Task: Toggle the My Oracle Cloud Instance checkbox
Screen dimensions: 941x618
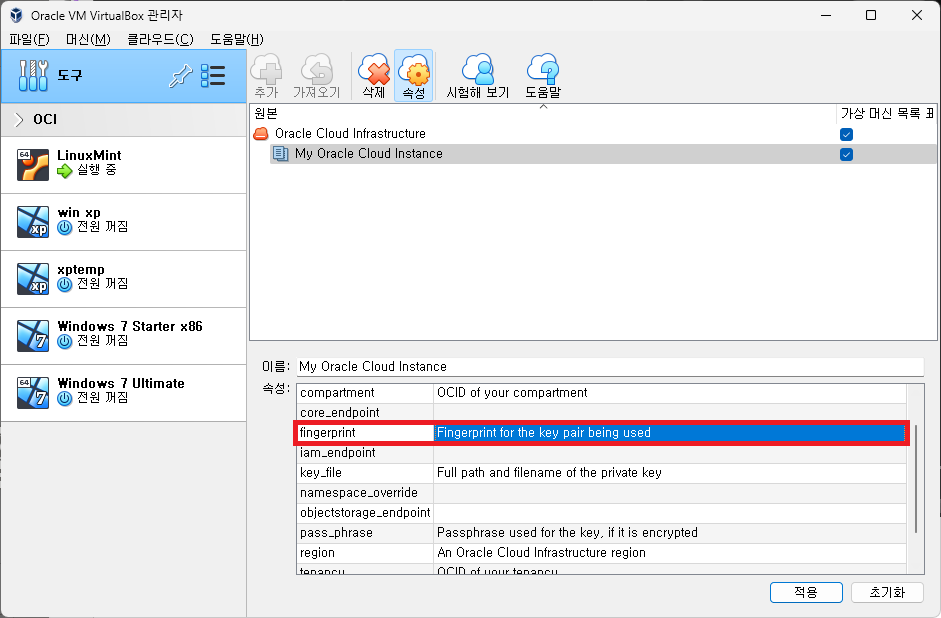Action: 846,155
